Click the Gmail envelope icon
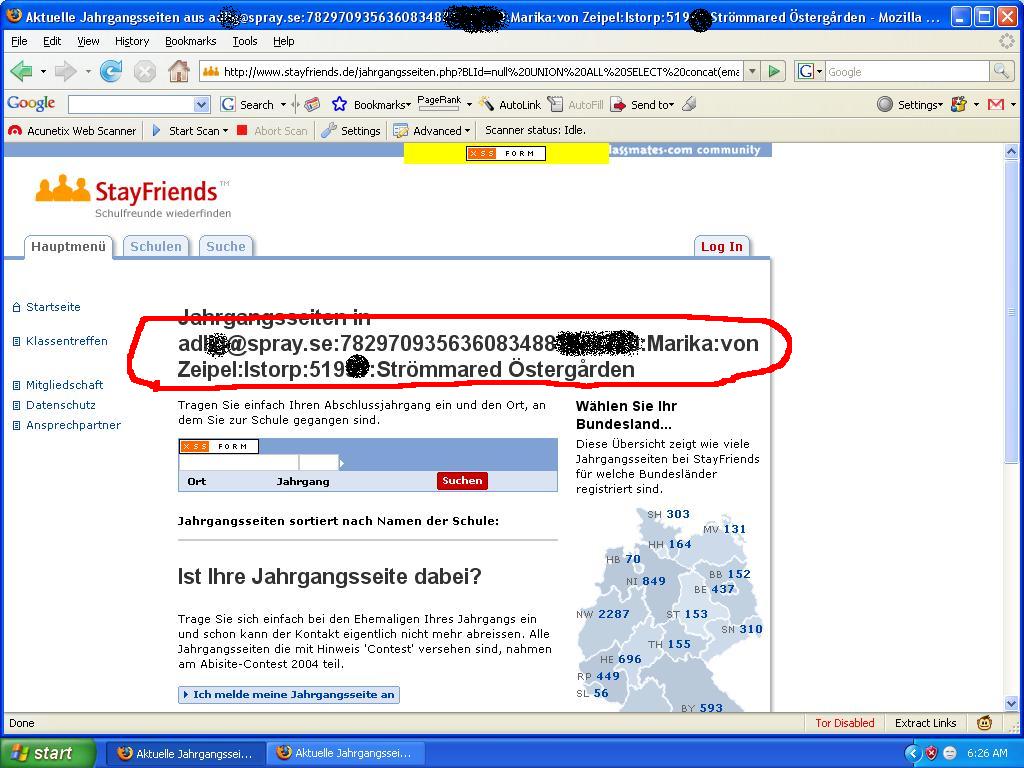The width and height of the screenshot is (1024, 768). coord(995,104)
